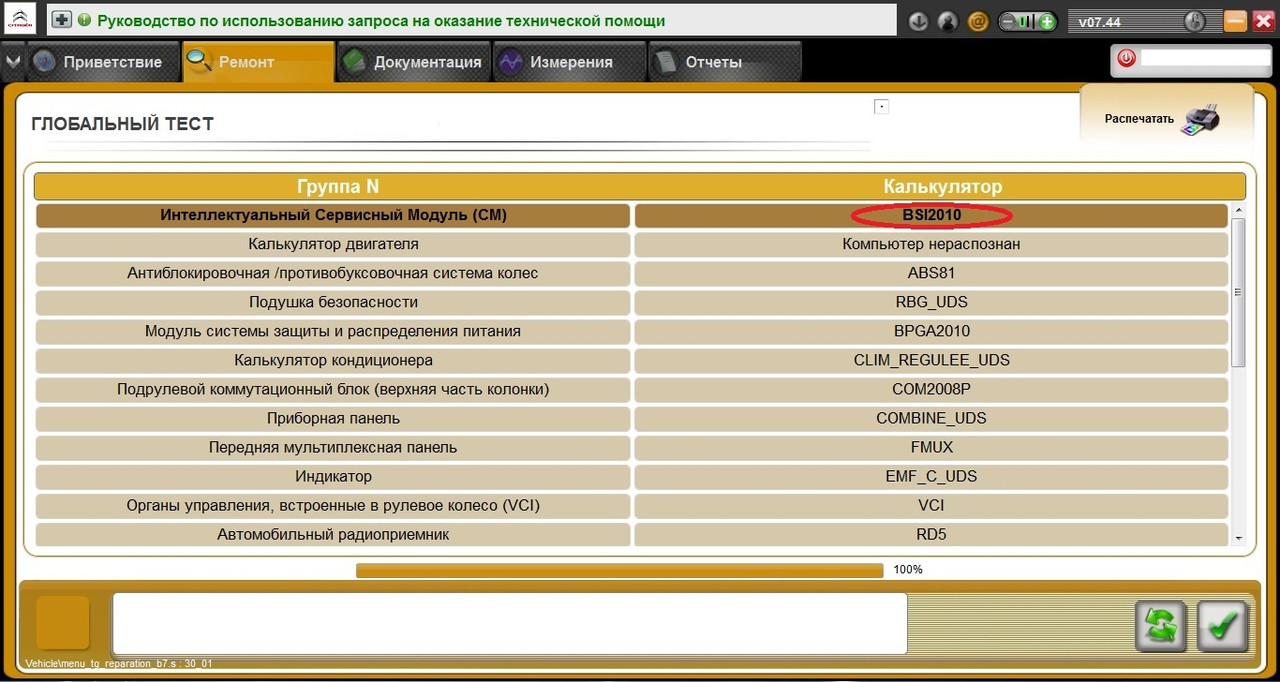Select Модуль системы защиты и распределения питания
The height and width of the screenshot is (682, 1280).
click(x=333, y=331)
